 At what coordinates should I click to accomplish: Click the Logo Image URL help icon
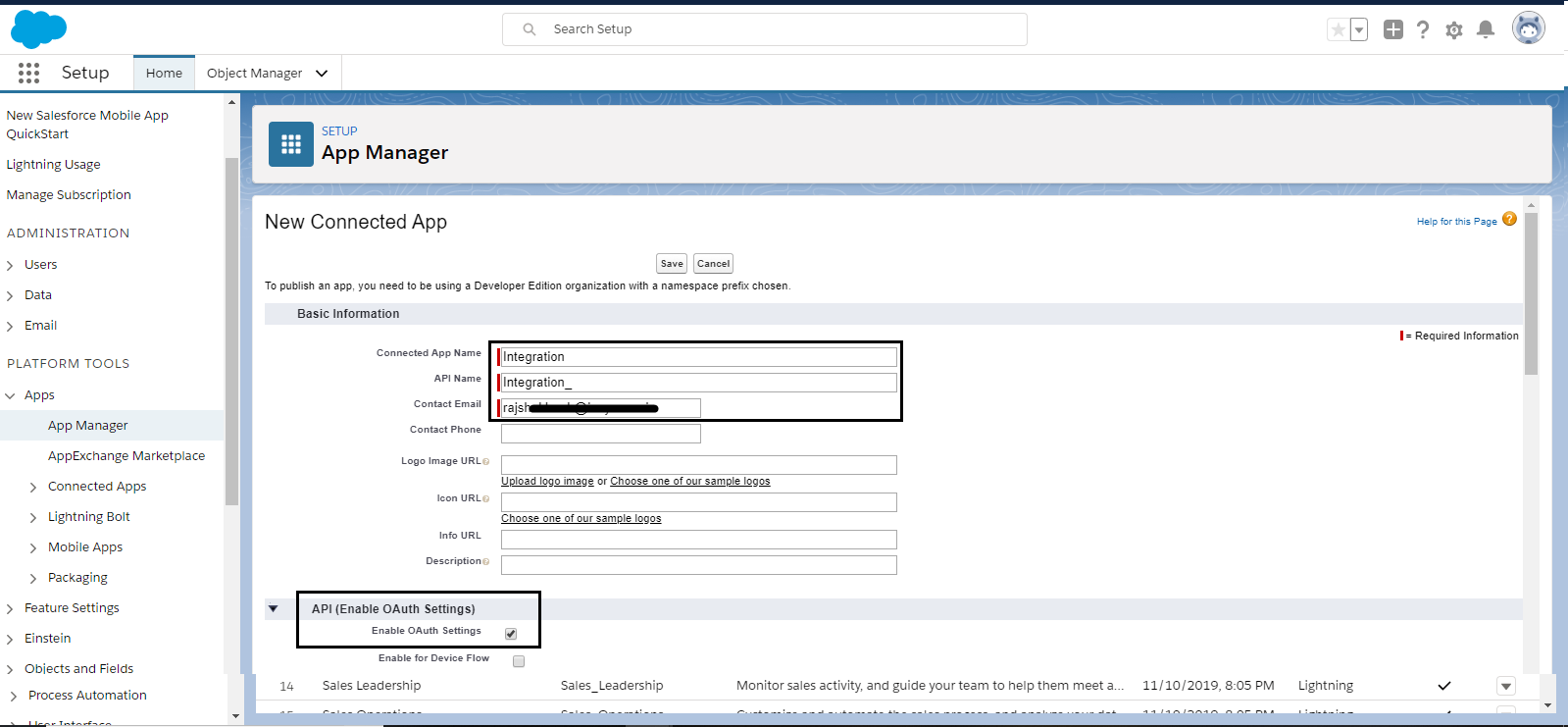pos(486,461)
